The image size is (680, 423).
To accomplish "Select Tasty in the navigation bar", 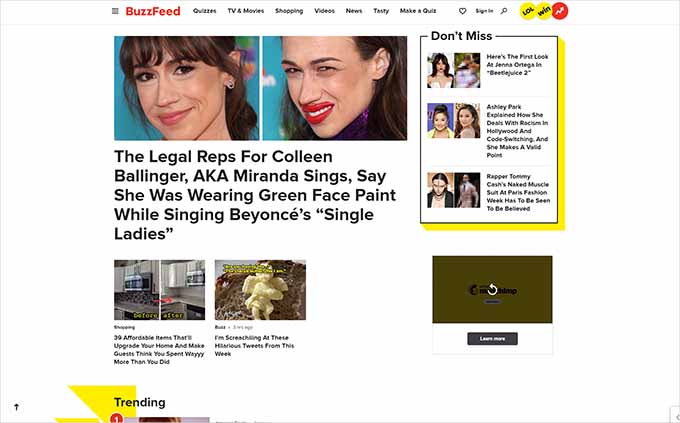I will pos(381,11).
